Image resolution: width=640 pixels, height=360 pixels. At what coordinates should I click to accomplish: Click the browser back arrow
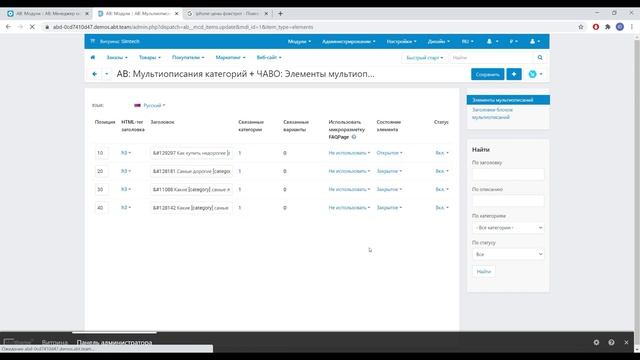point(8,27)
